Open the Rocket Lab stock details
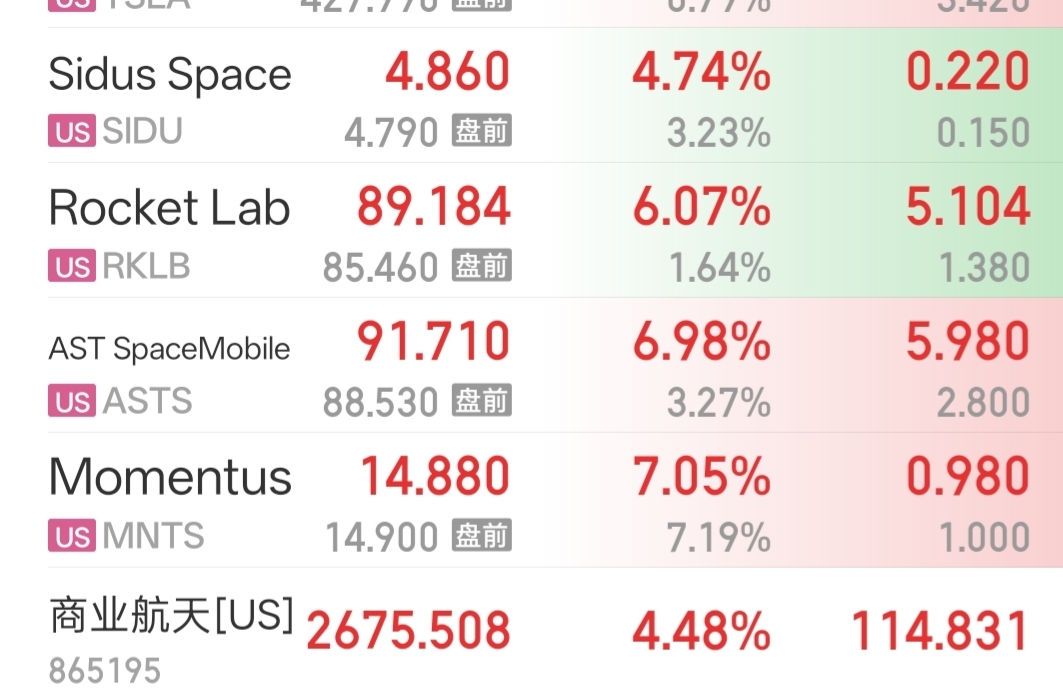The width and height of the screenshot is (1063, 695). (x=170, y=208)
